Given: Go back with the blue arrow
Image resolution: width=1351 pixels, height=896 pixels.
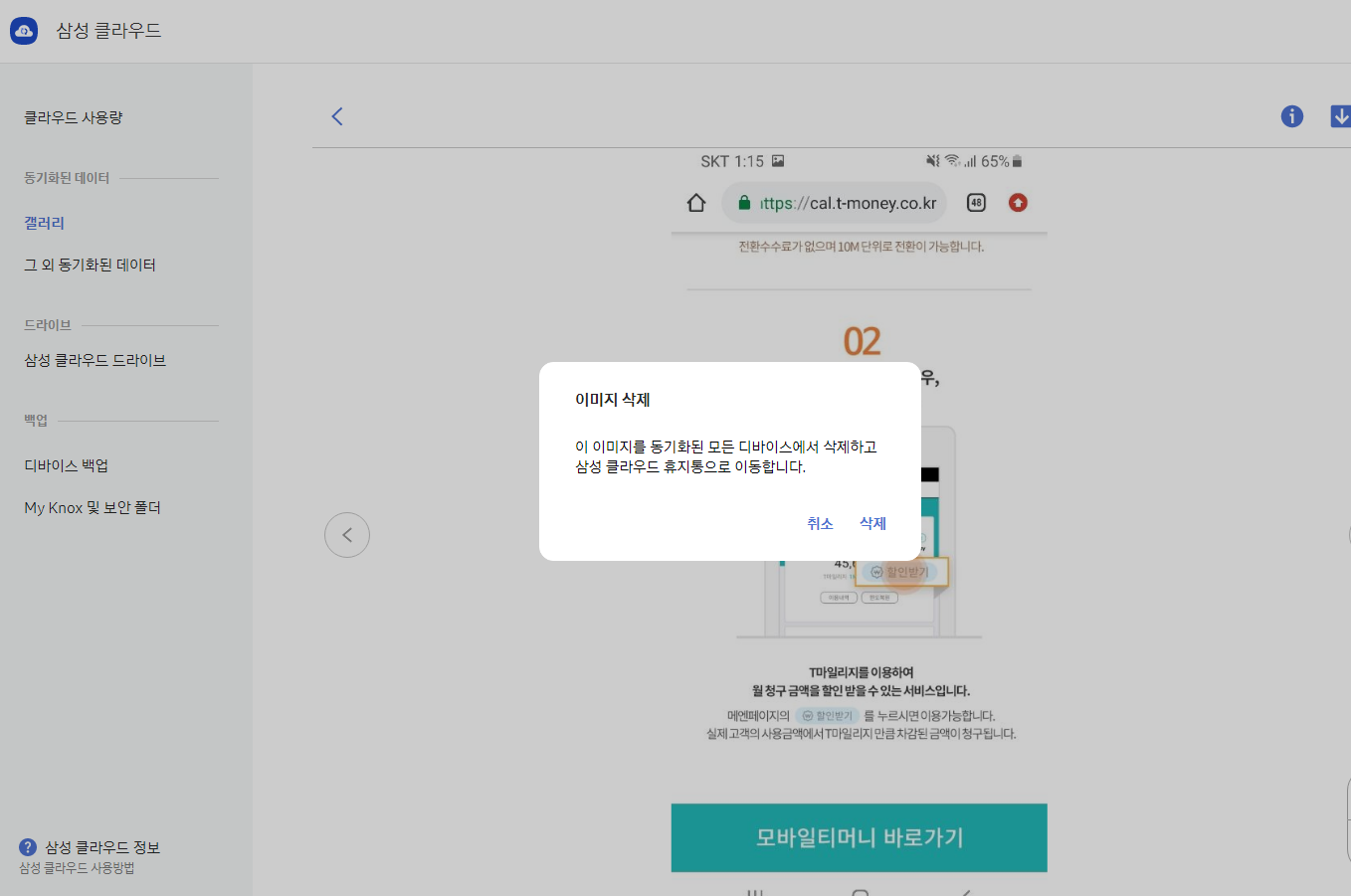Looking at the screenshot, I should (x=337, y=116).
